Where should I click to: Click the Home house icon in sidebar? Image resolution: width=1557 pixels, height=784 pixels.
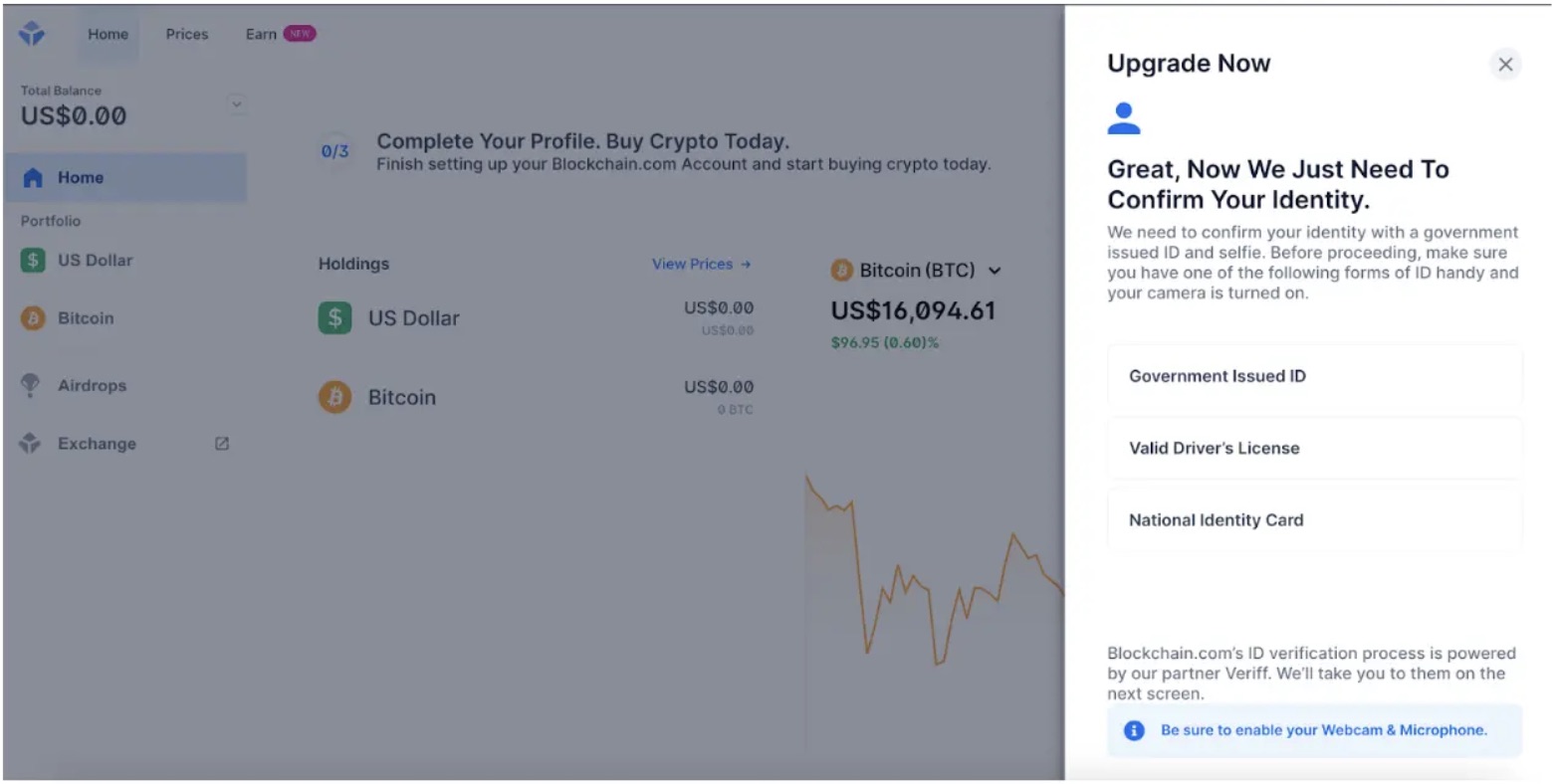coord(33,178)
